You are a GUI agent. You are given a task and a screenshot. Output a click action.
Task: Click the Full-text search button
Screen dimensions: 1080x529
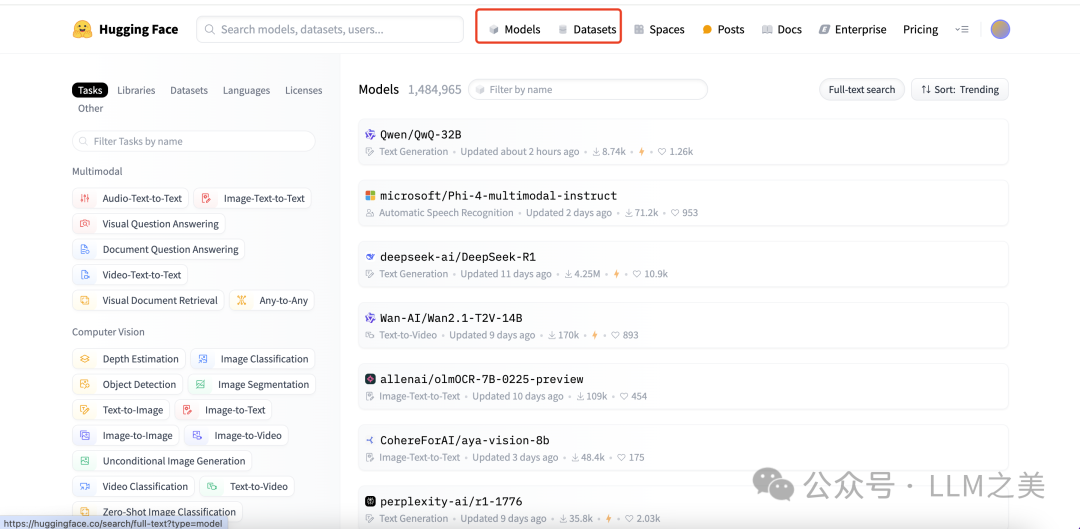point(862,90)
